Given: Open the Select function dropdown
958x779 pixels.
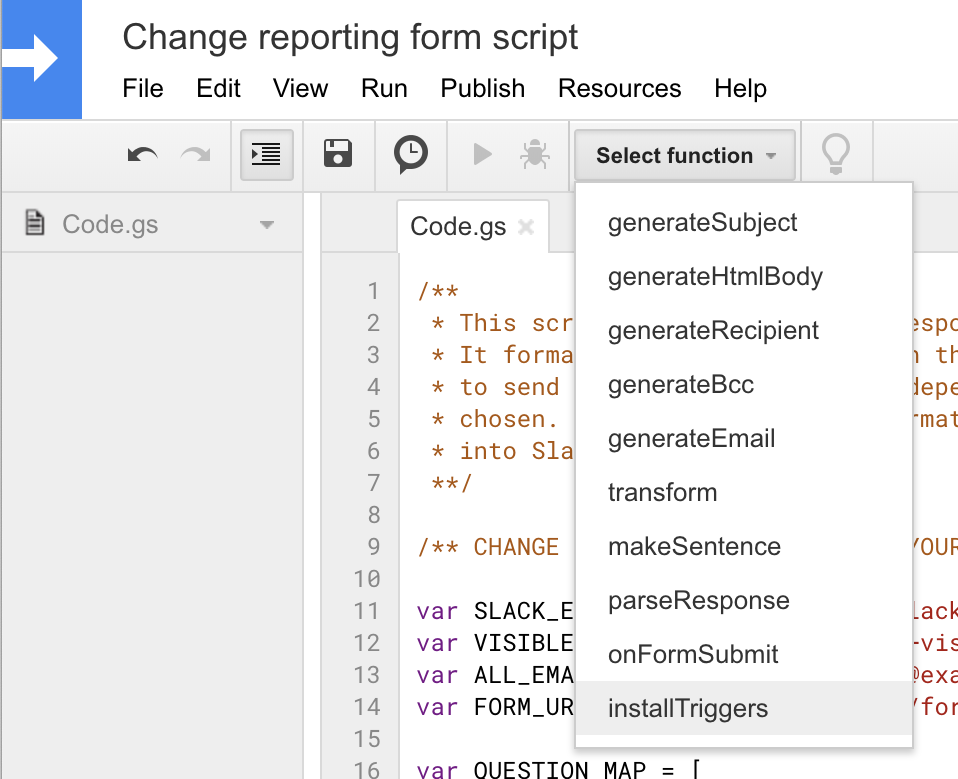Looking at the screenshot, I should coord(685,155).
